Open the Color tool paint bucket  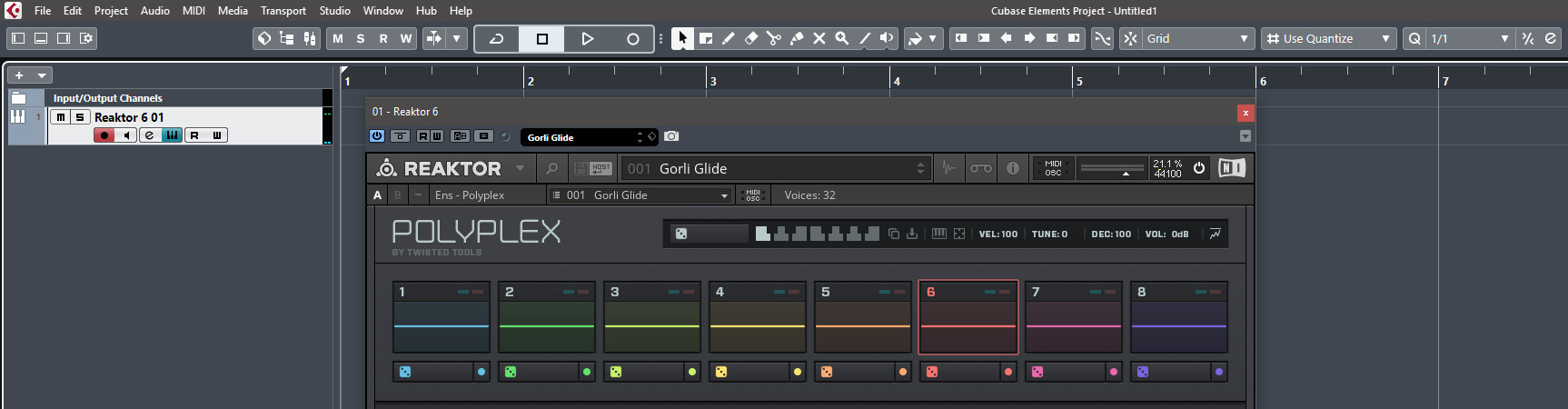[916, 38]
